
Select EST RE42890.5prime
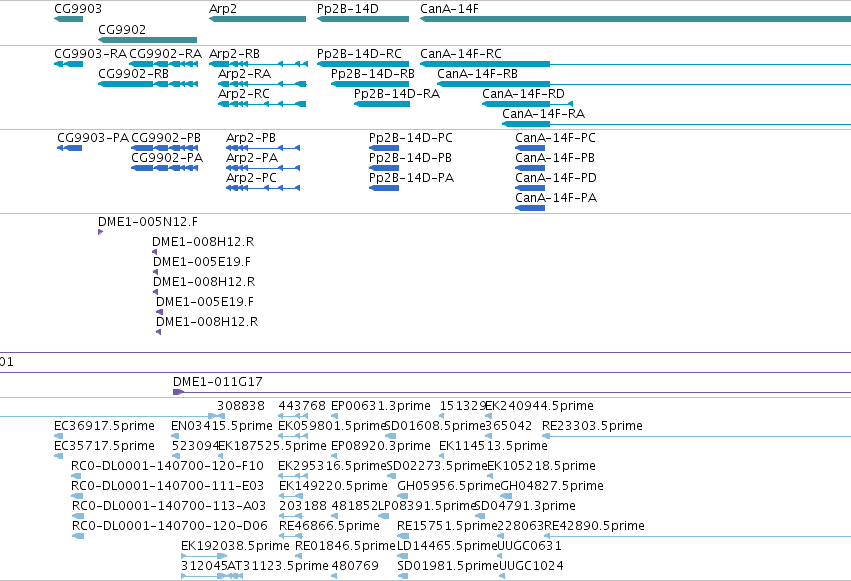[x=697, y=537]
